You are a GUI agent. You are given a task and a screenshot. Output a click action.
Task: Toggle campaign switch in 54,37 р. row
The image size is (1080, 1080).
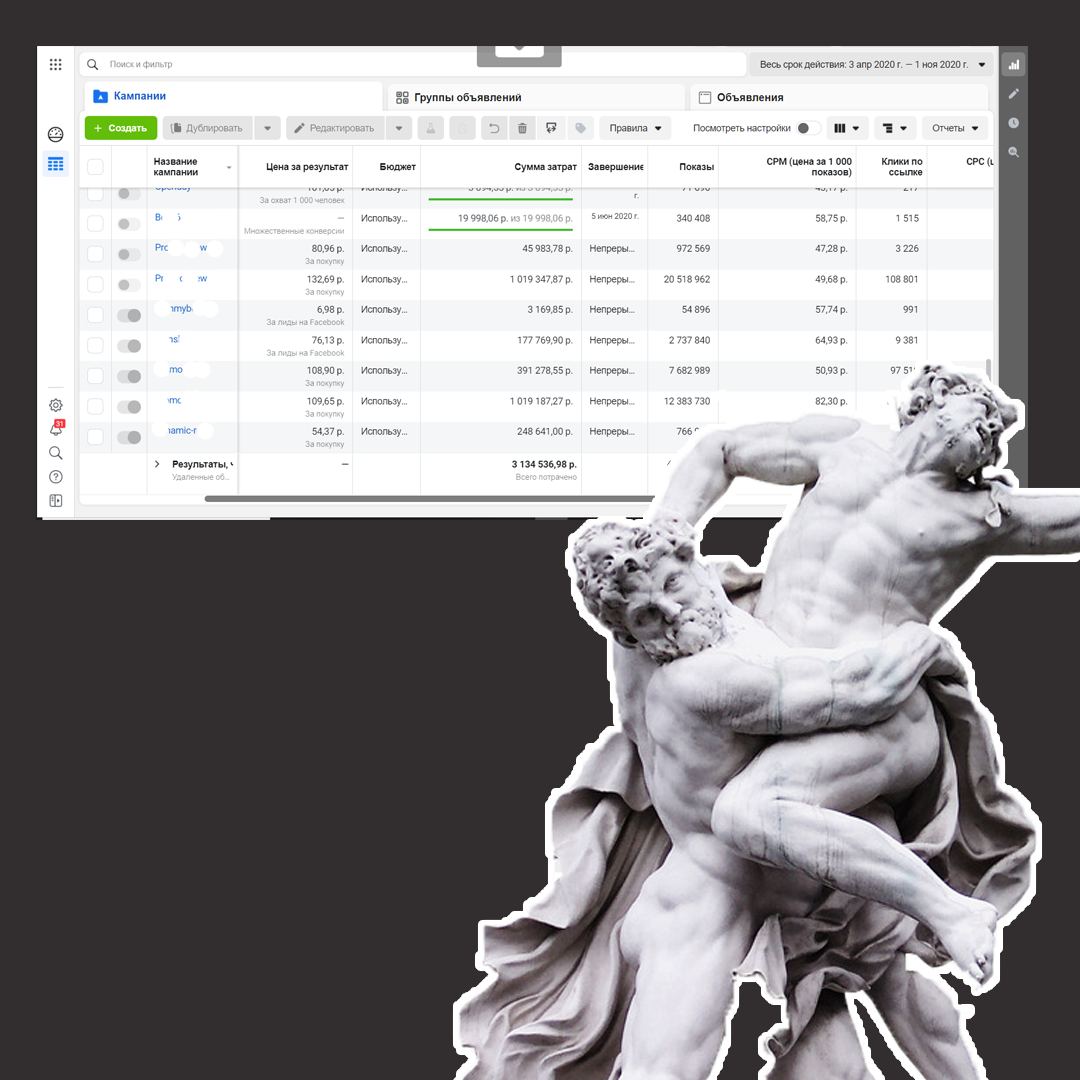click(x=129, y=437)
